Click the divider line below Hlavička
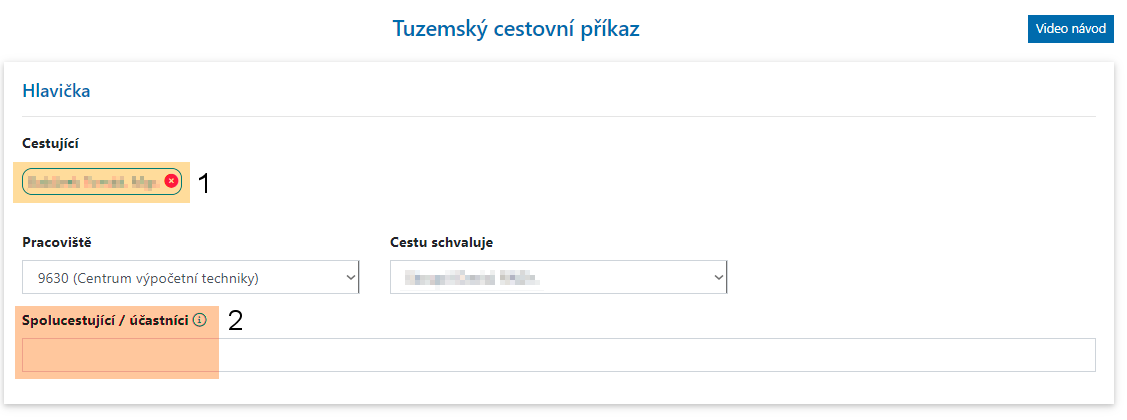Screen dimensions: 1127x420 tap(558, 116)
